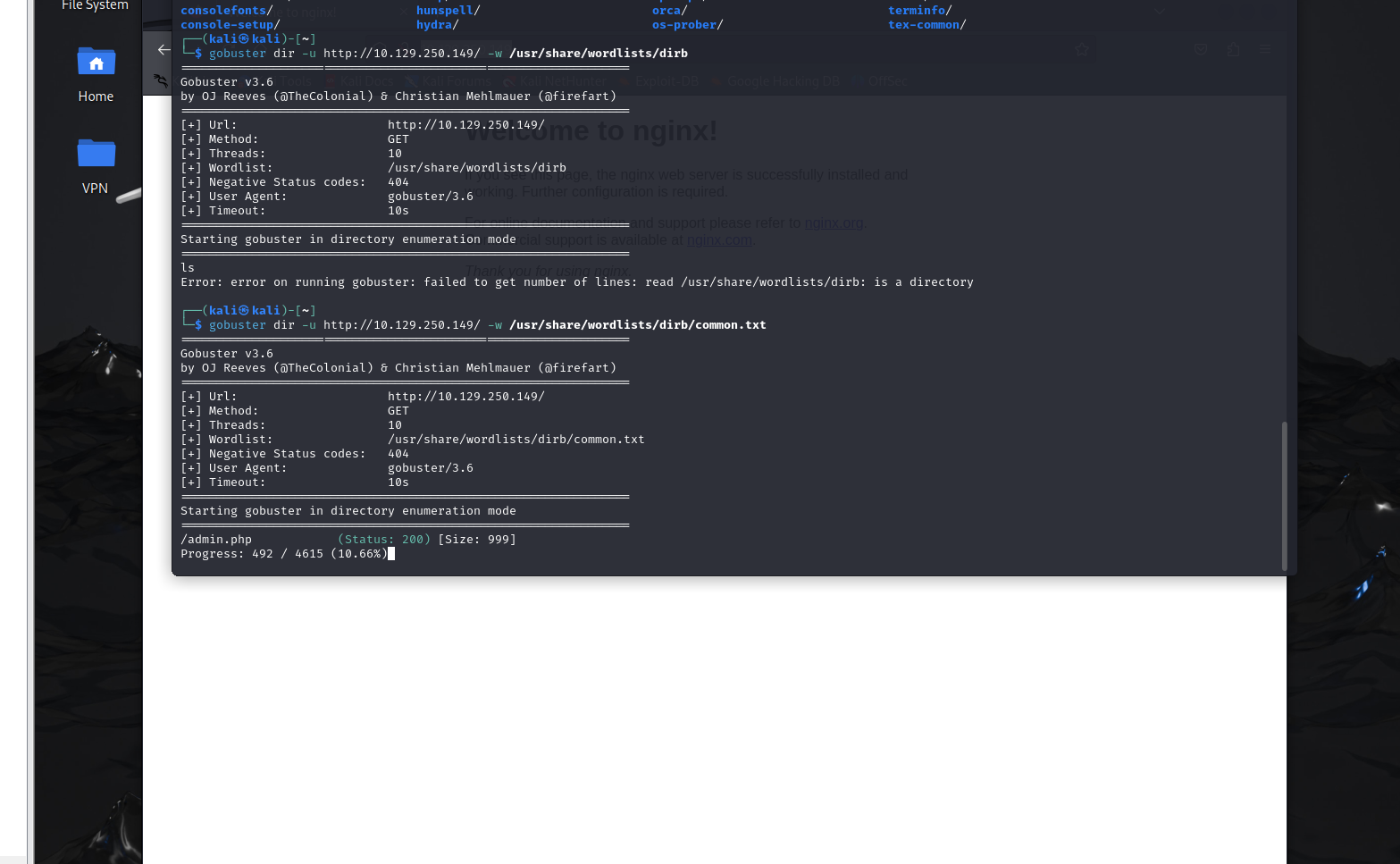
Task: Click the consolefonts/ directory entry
Action: (x=227, y=11)
